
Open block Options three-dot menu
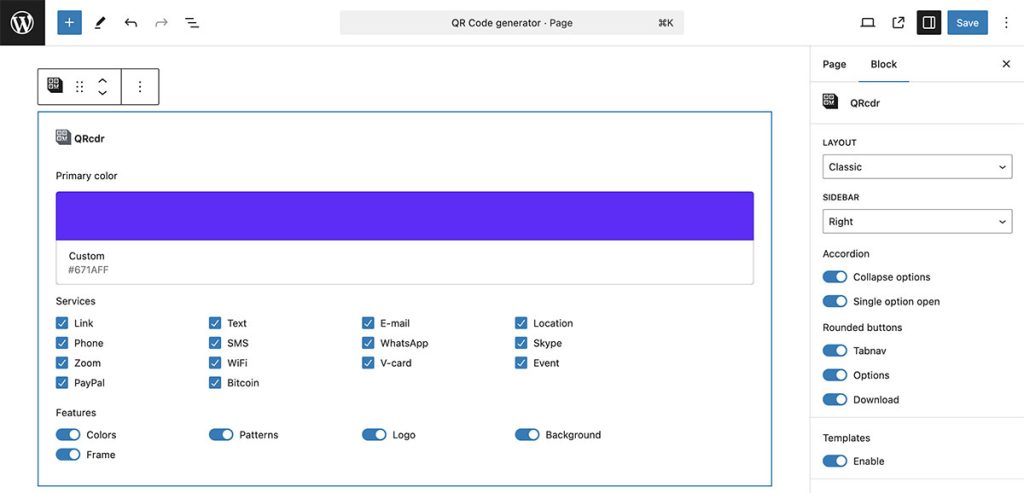pyautogui.click(x=140, y=87)
